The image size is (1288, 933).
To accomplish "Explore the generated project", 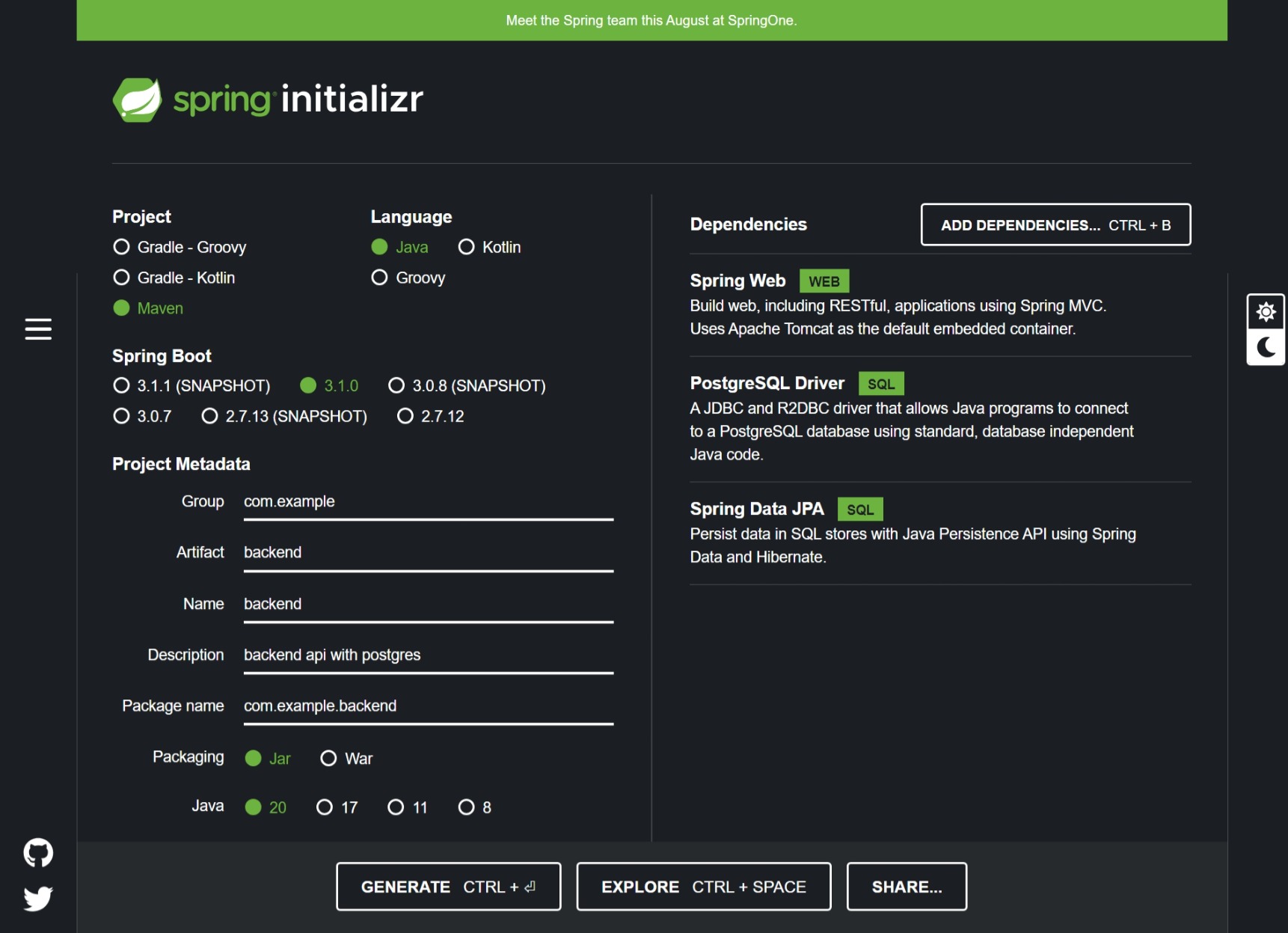I will click(x=704, y=887).
